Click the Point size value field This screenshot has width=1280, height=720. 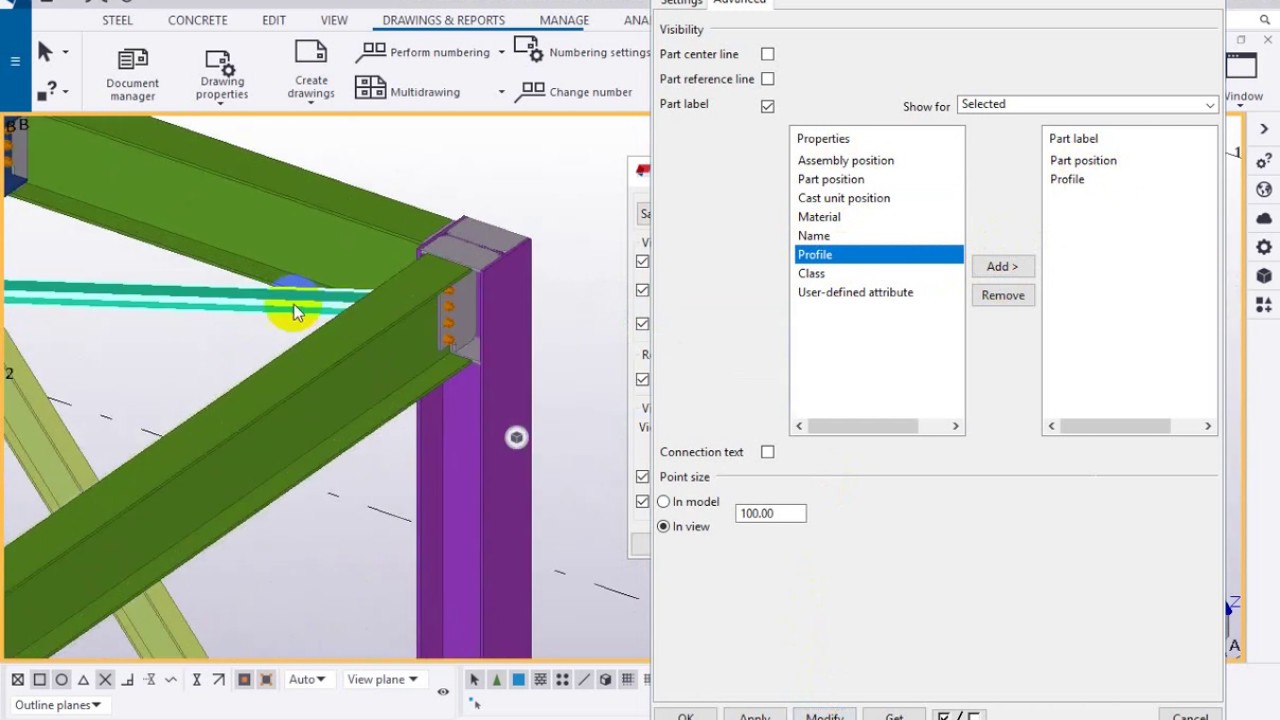[x=770, y=513]
